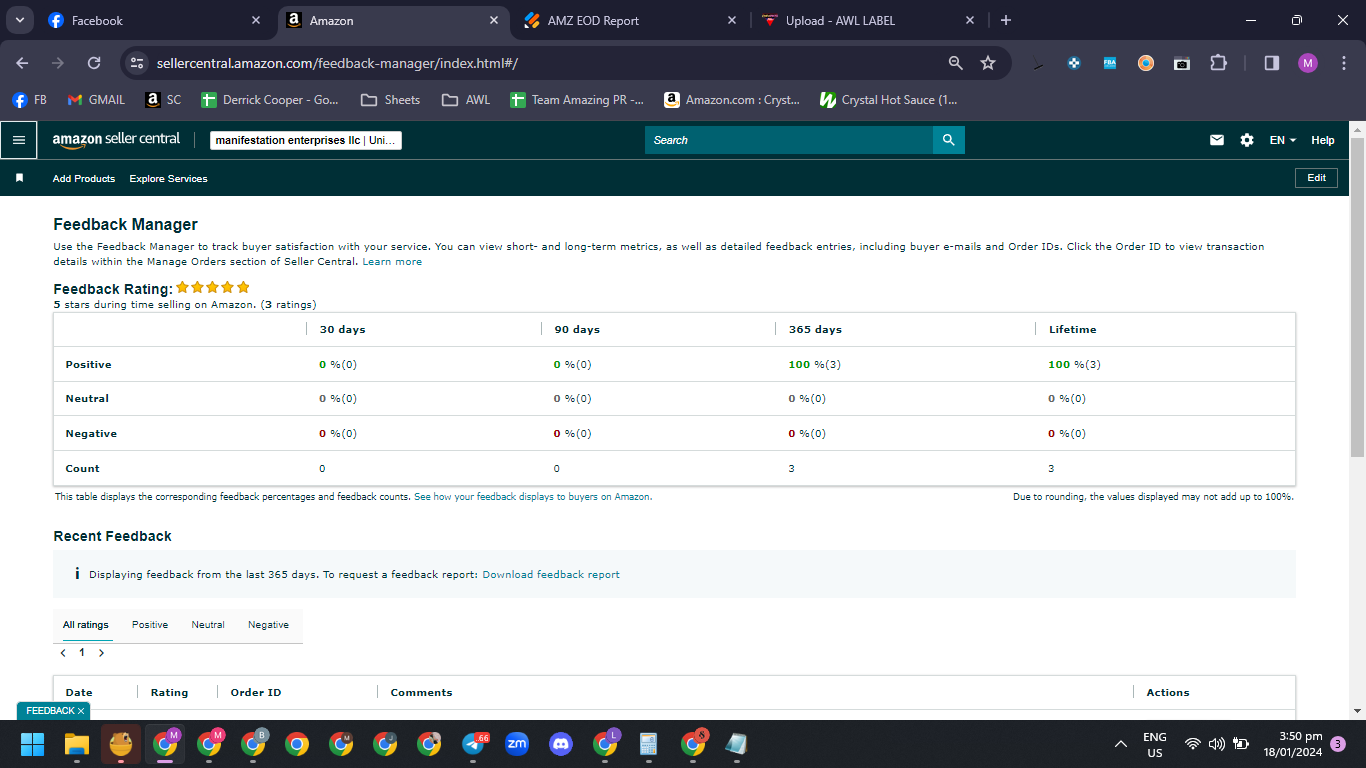
Task: Close the Amazon browser tab
Action: [x=494, y=20]
